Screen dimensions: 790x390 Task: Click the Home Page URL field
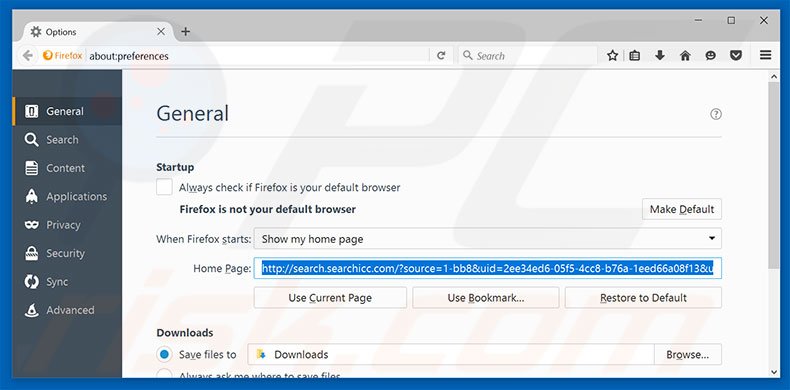[x=488, y=268]
